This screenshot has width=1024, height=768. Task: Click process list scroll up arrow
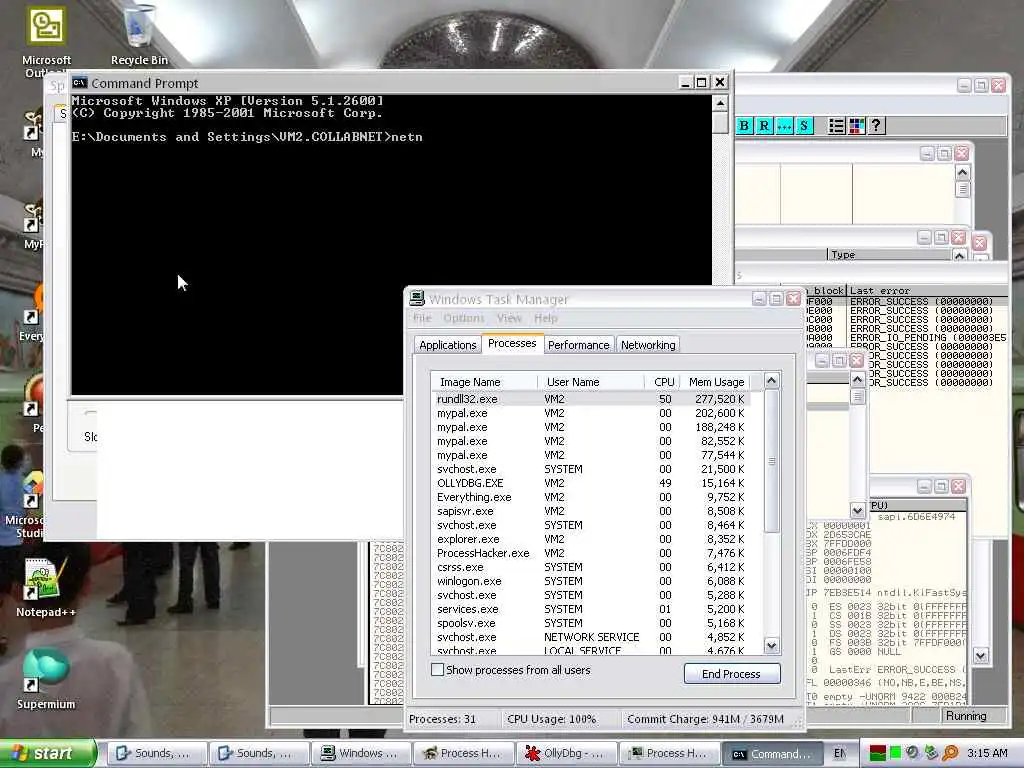pyautogui.click(x=771, y=381)
